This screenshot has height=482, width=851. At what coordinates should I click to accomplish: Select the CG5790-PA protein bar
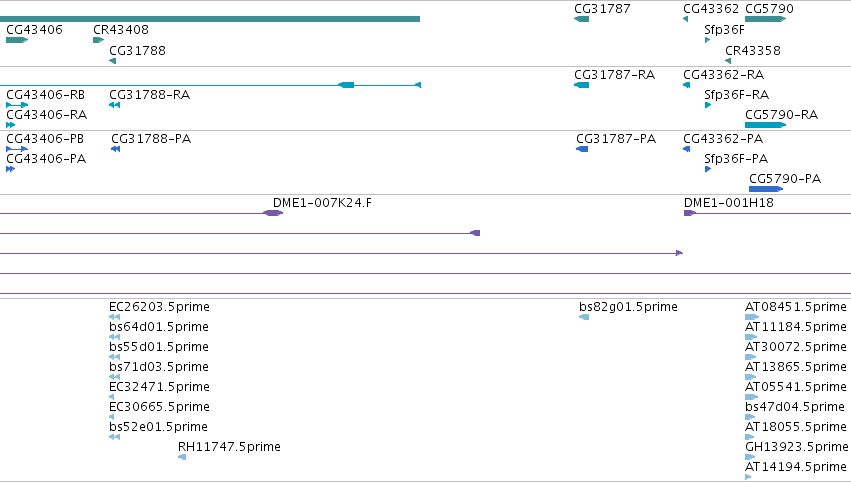[x=766, y=189]
